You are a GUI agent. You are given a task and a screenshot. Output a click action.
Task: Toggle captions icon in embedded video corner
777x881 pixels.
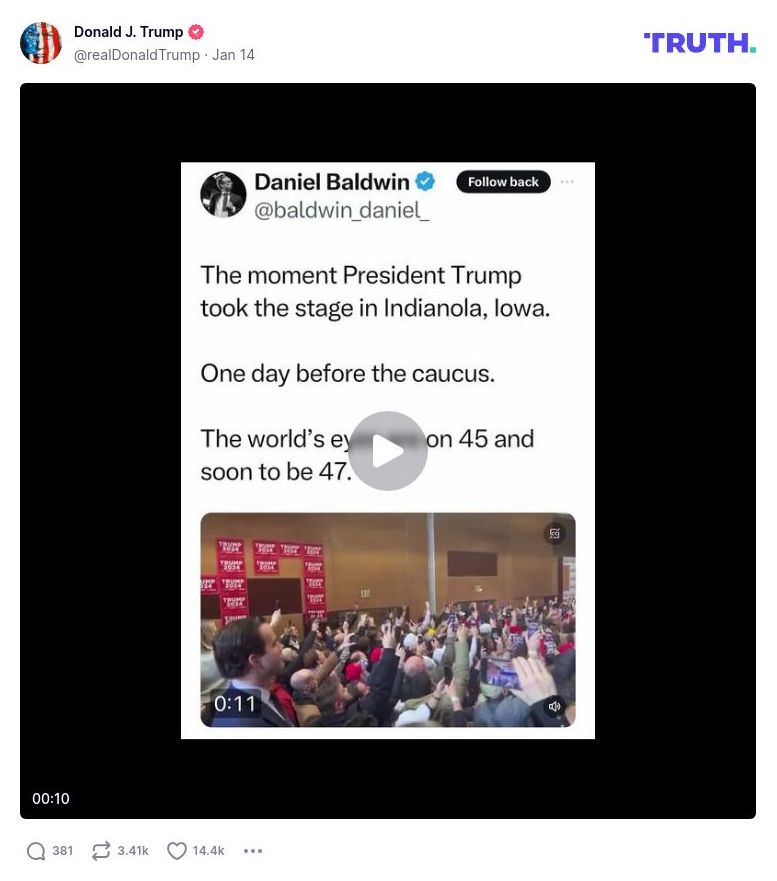coord(555,533)
